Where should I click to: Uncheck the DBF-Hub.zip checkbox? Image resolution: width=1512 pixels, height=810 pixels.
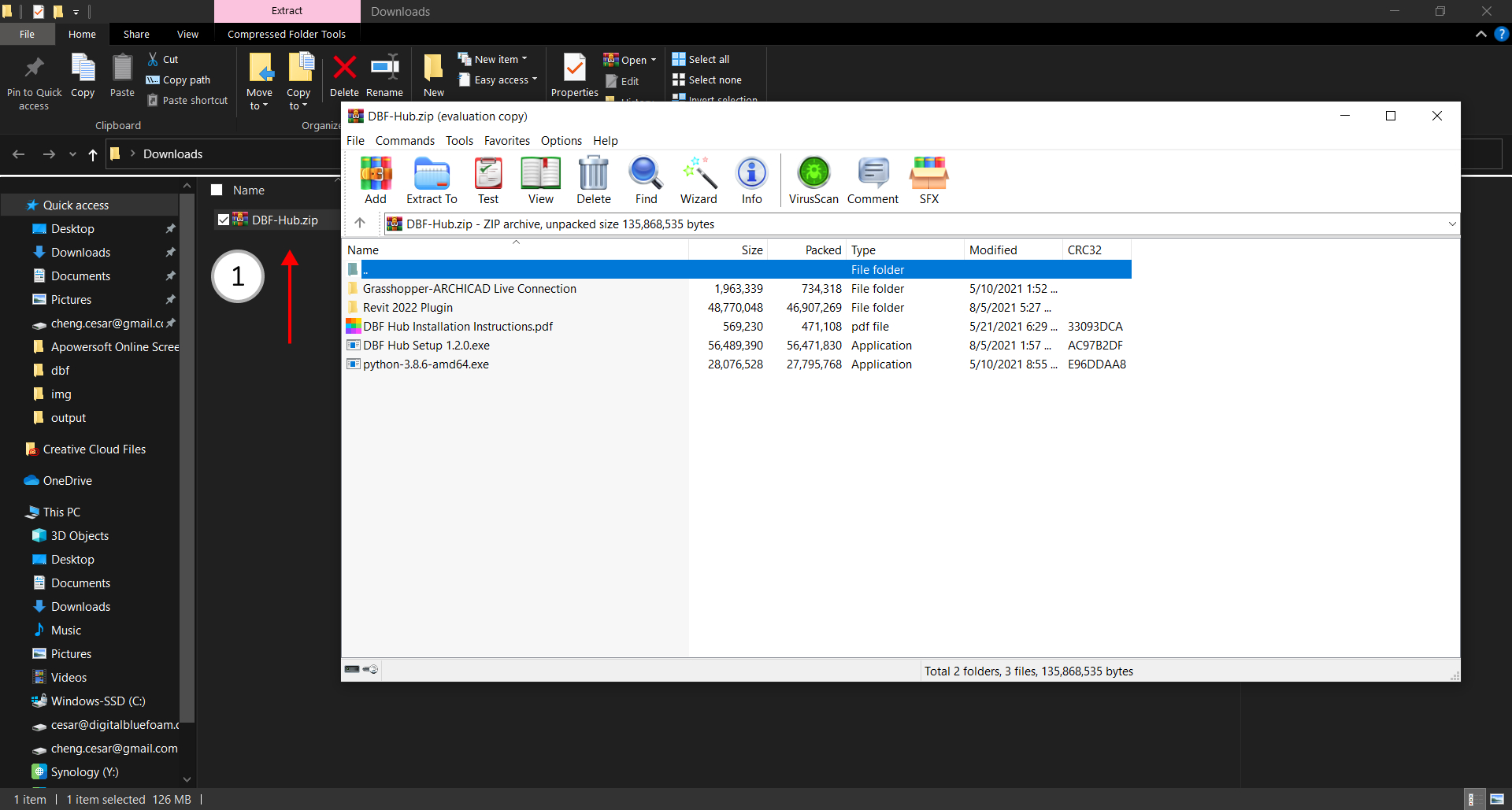[224, 220]
